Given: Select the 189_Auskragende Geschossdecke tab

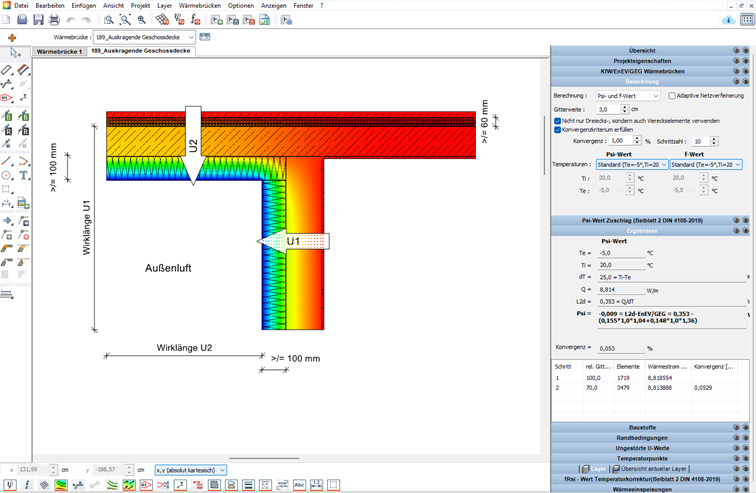Looking at the screenshot, I should 141,51.
